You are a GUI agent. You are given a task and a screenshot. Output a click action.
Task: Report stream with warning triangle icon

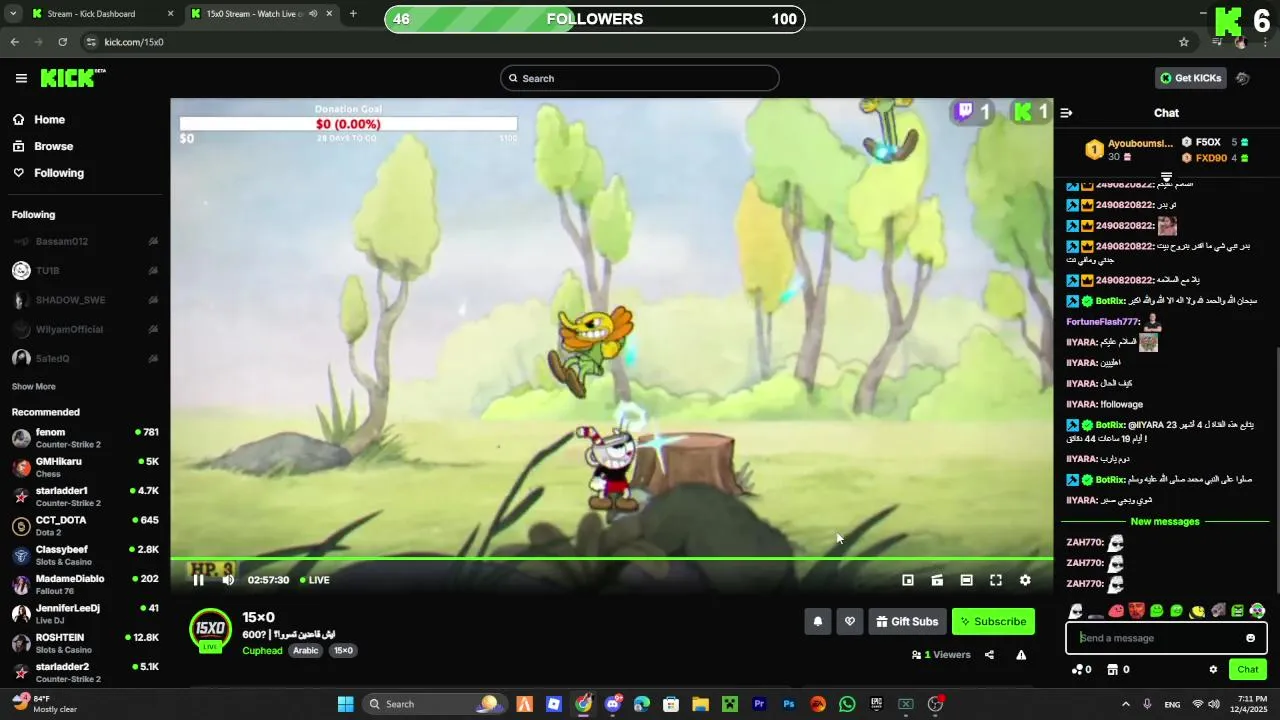click(1021, 655)
